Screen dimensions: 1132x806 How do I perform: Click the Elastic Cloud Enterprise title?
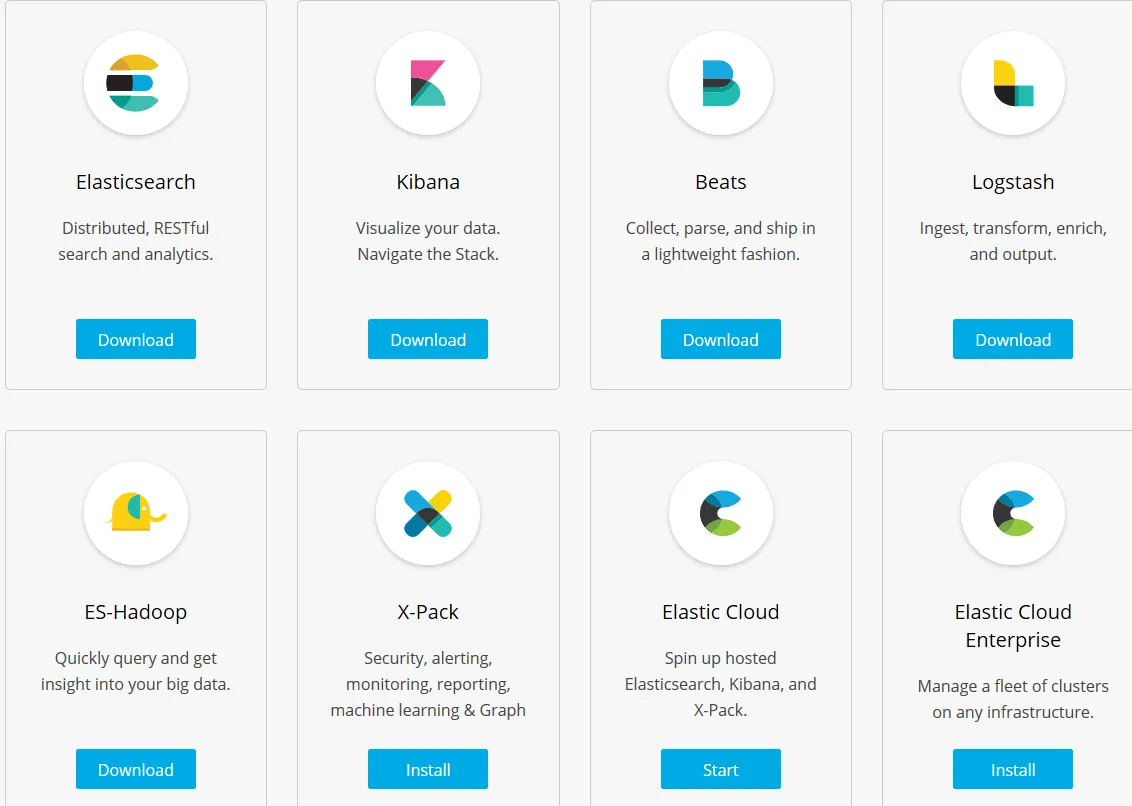(1013, 626)
